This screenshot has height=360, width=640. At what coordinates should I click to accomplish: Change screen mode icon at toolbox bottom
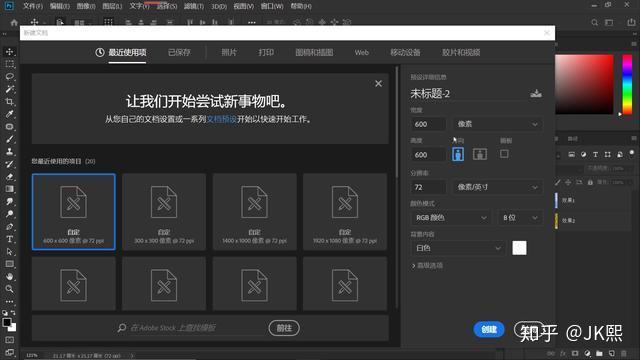[9, 352]
